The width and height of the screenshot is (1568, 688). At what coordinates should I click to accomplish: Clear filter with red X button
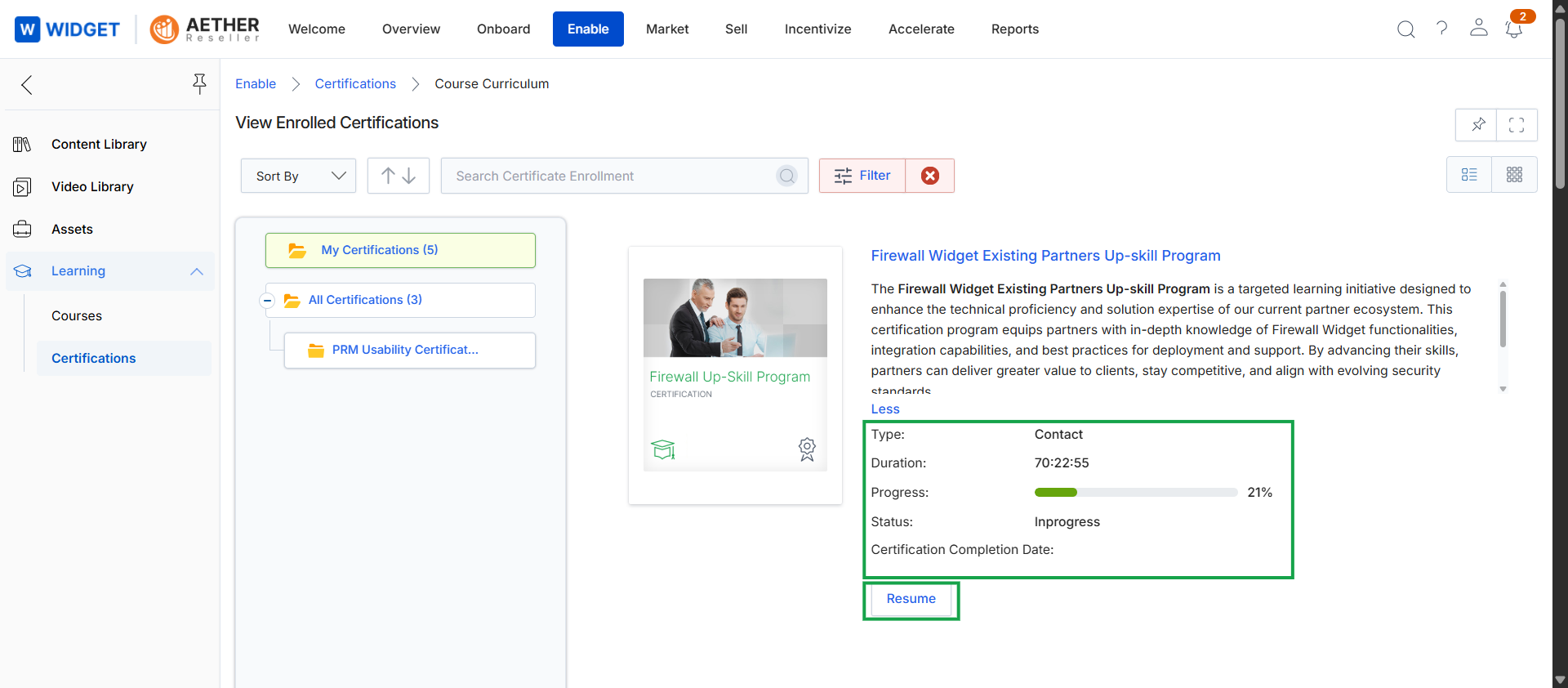click(930, 176)
